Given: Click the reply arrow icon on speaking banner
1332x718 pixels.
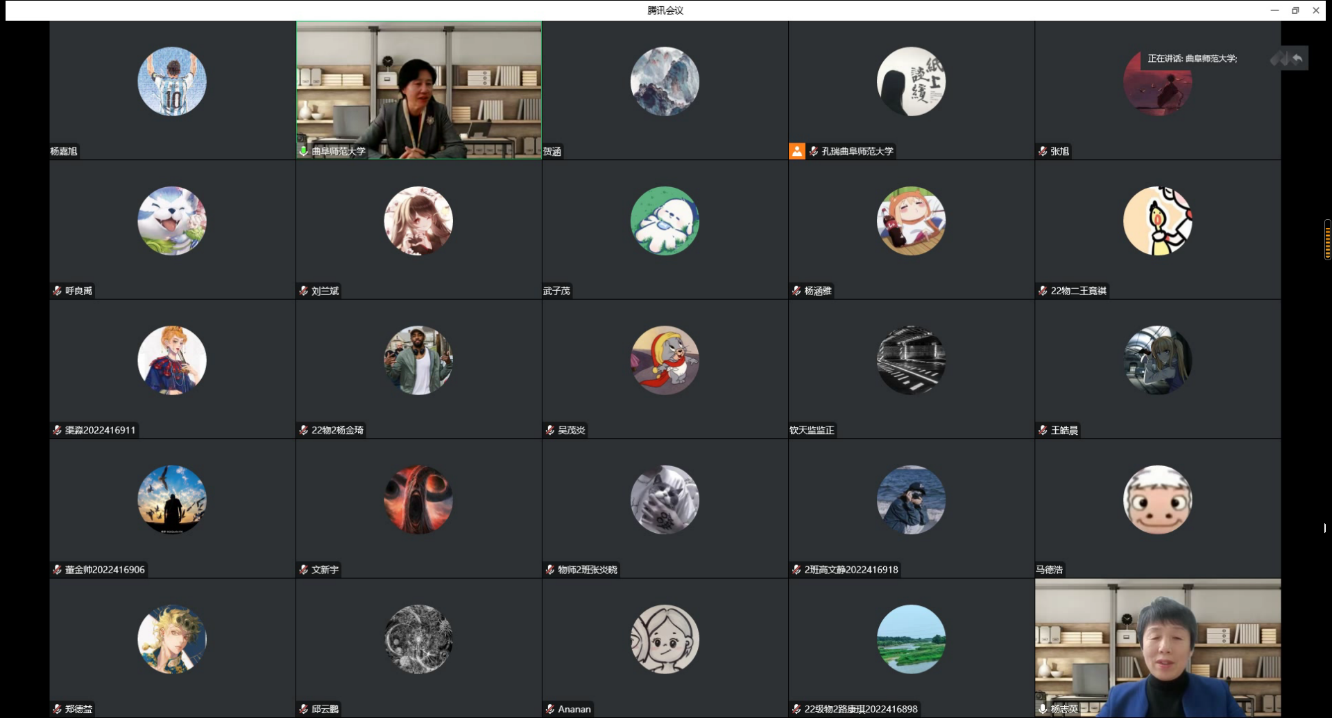Looking at the screenshot, I should click(x=1297, y=59).
